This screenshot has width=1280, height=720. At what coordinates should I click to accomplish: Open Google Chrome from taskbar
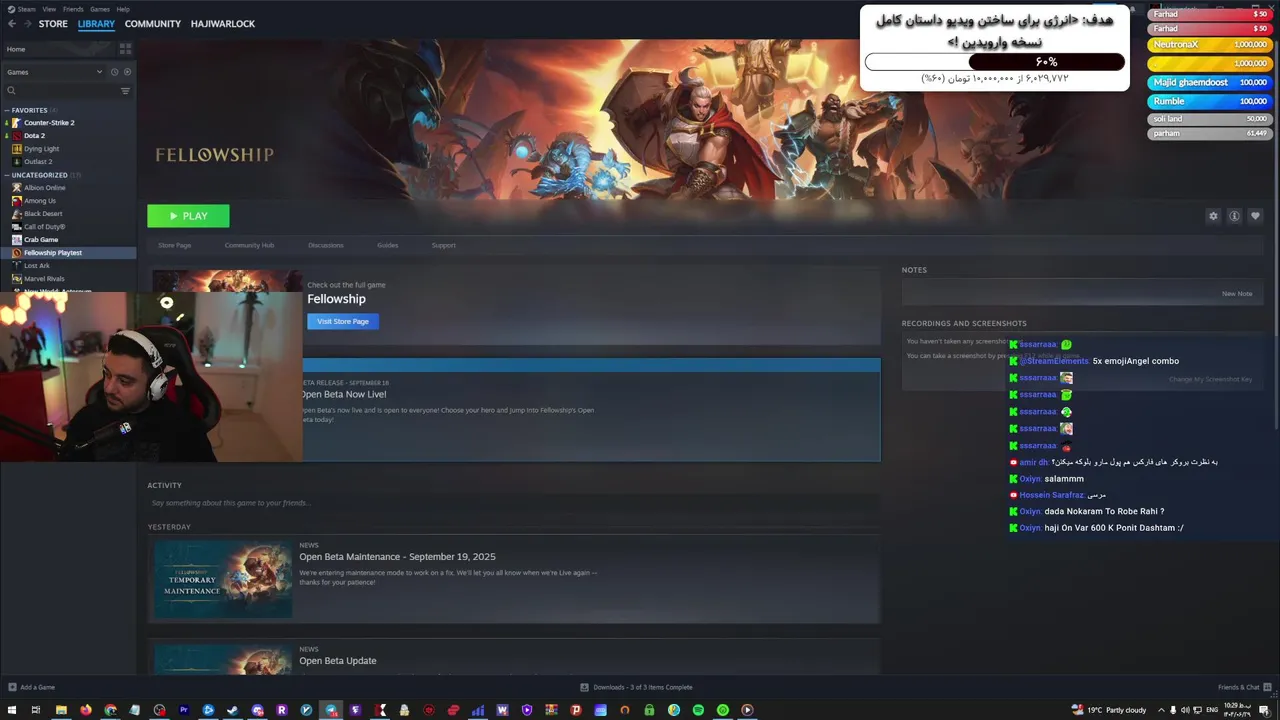[110, 710]
